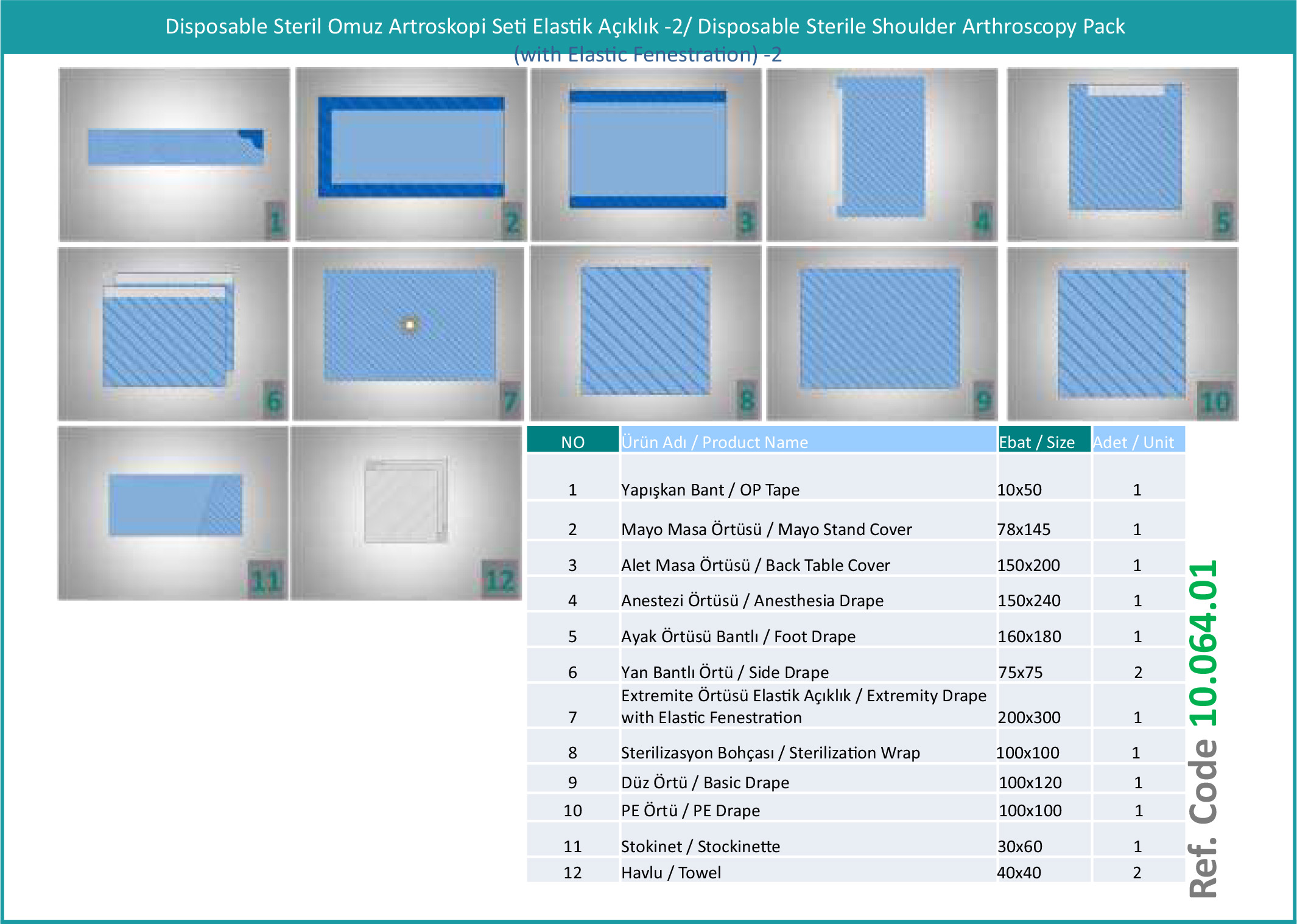Click the size value '78x145'
This screenshot has width=1297, height=924.
[1024, 529]
